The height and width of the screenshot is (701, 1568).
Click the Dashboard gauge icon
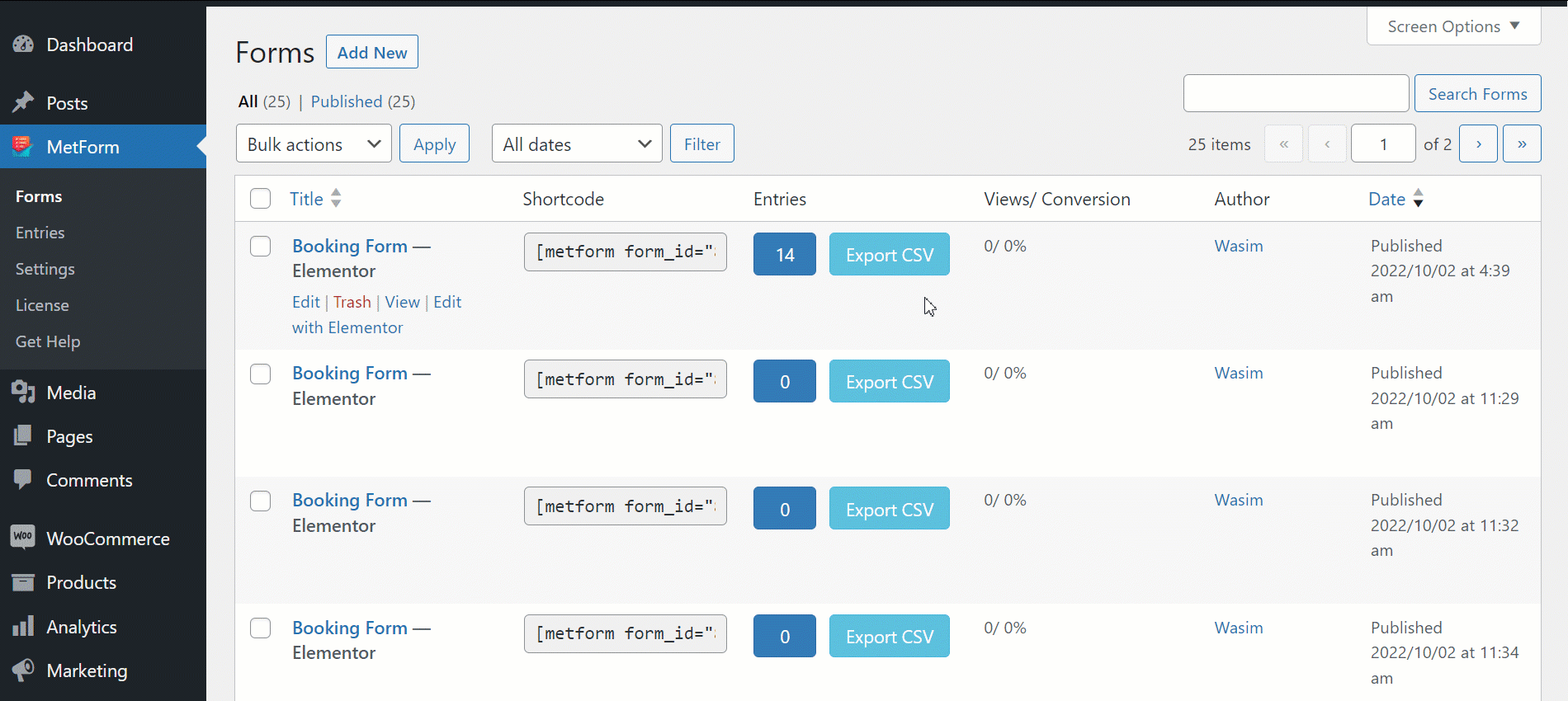pyautogui.click(x=23, y=45)
